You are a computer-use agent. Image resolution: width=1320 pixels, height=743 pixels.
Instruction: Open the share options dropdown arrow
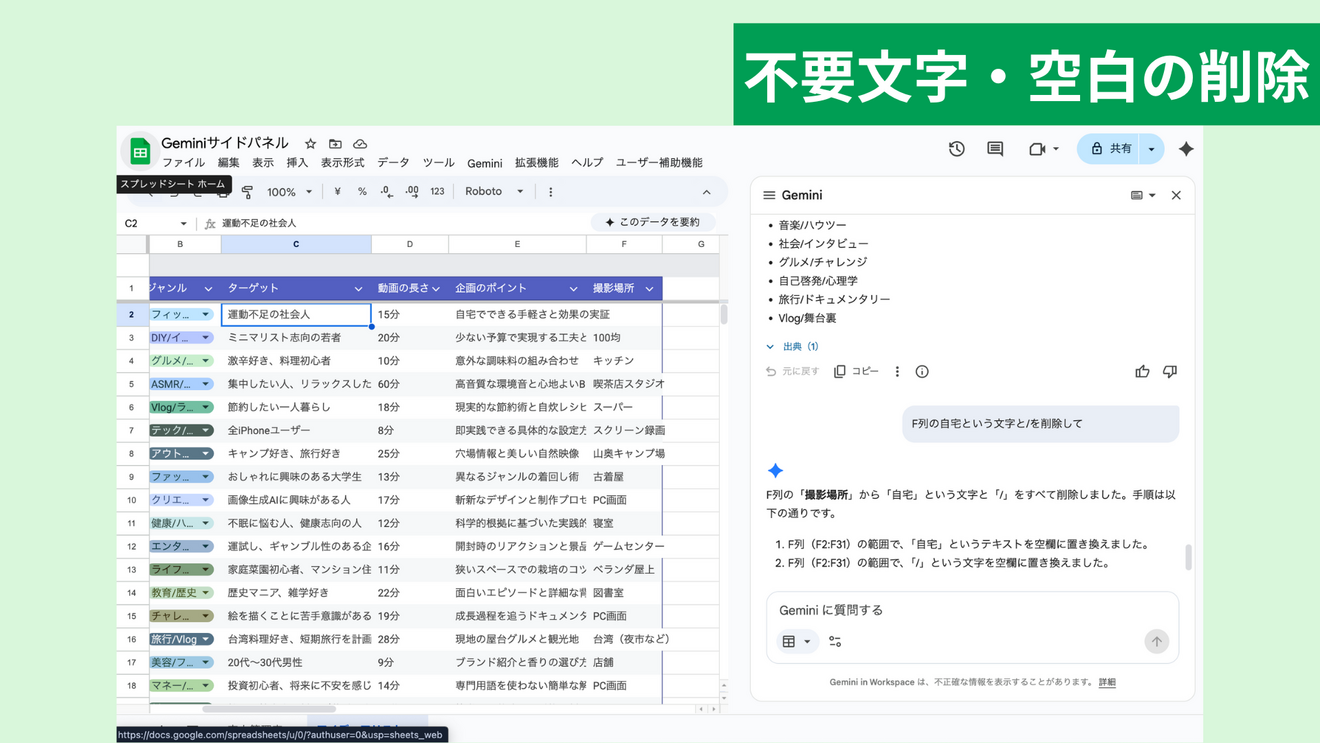point(1152,149)
